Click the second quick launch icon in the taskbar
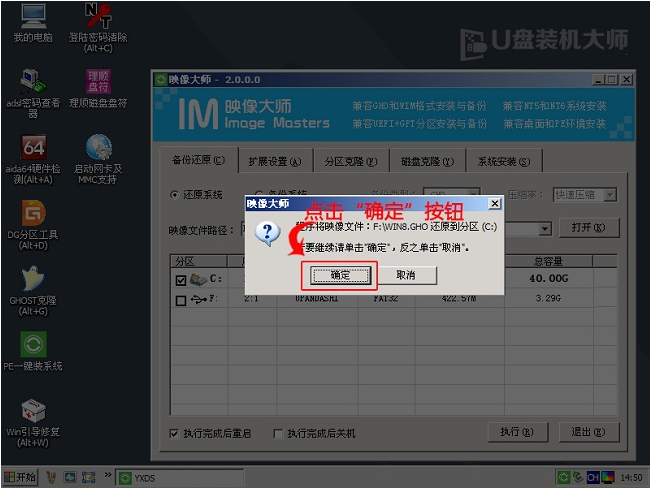This screenshot has height=489, width=650. click(x=70, y=477)
